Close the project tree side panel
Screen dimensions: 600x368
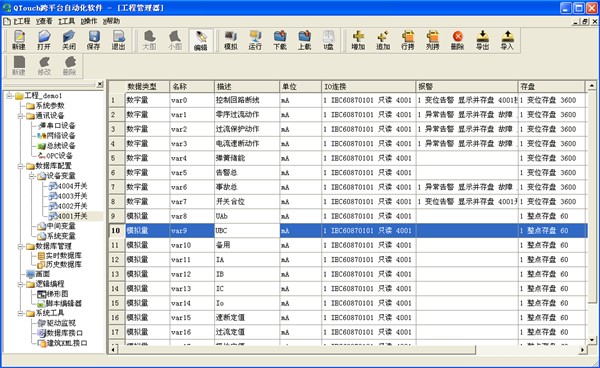pyautogui.click(x=100, y=84)
